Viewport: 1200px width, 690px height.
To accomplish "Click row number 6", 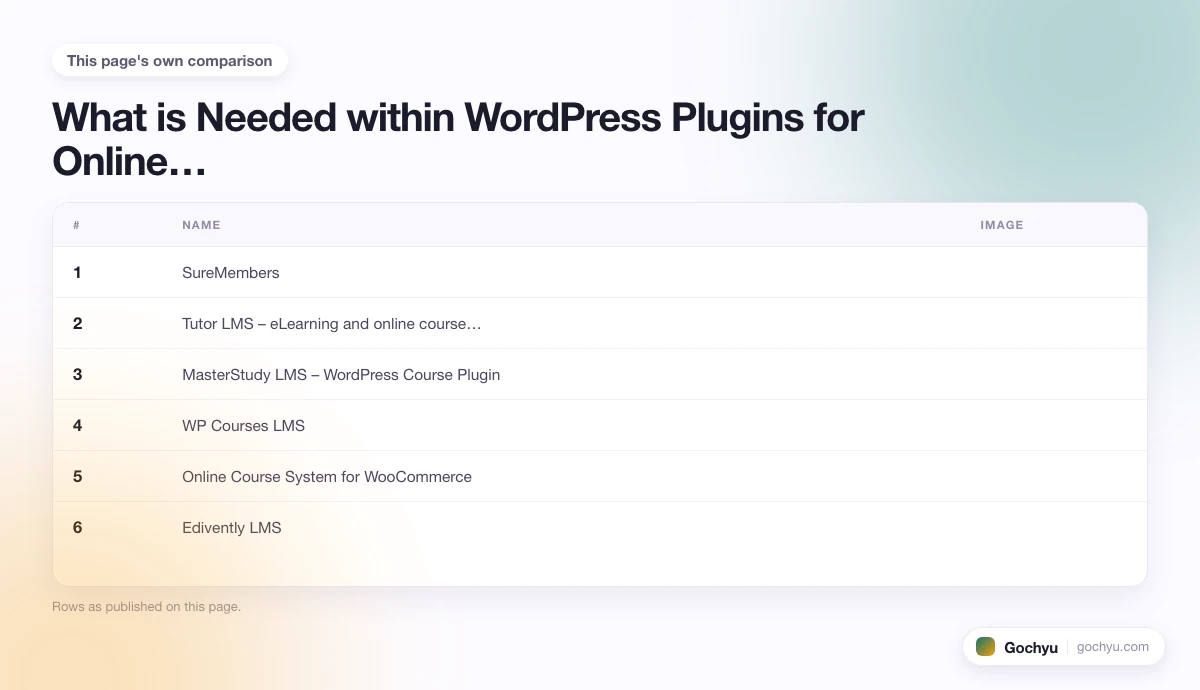I will (77, 527).
